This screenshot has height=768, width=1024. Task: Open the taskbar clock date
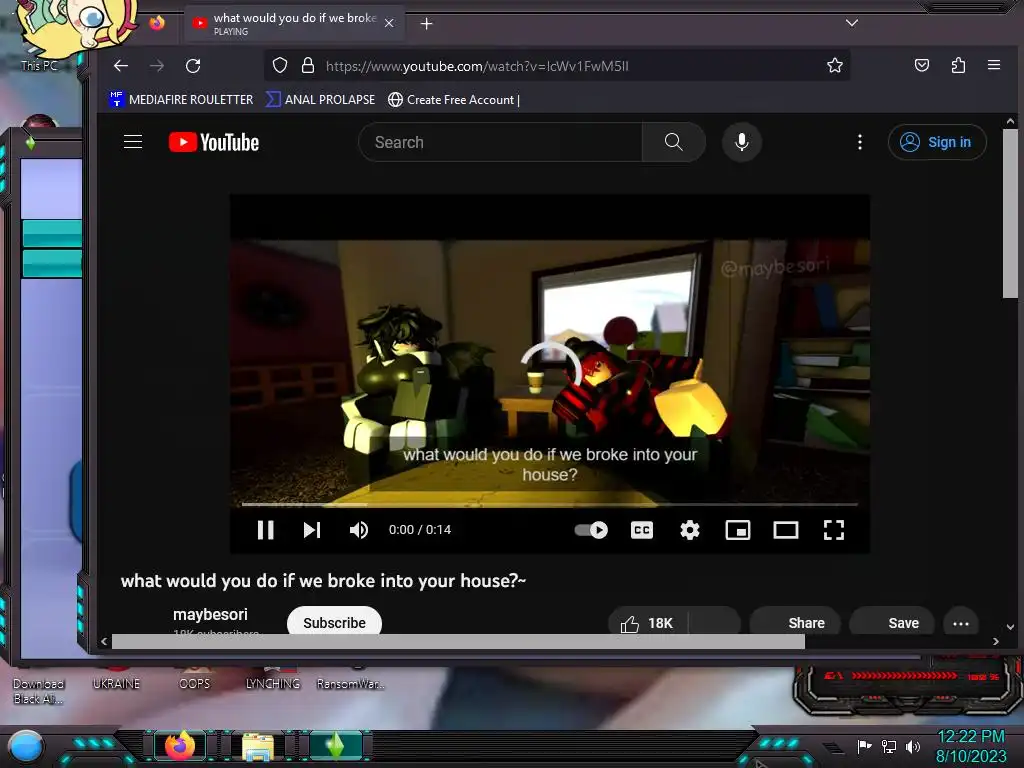971,746
